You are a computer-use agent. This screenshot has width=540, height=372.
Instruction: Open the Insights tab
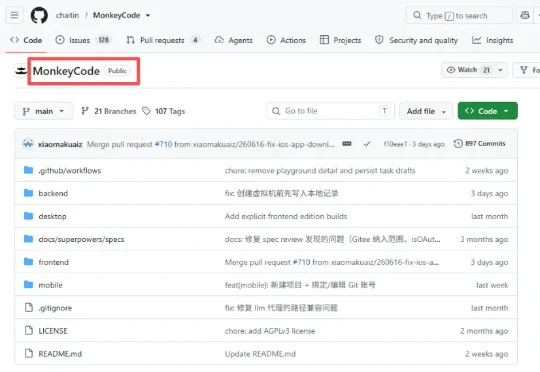(492, 40)
